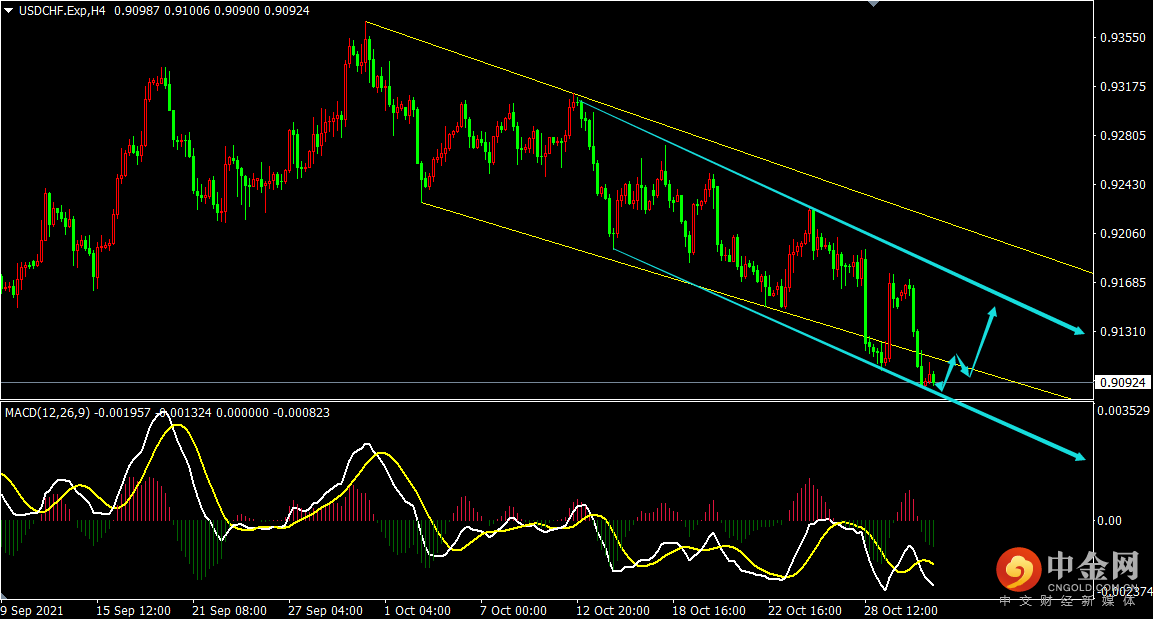Click the 12 Oct 20:00 time label
Image resolution: width=1153 pixels, height=619 pixels.
[x=613, y=611]
